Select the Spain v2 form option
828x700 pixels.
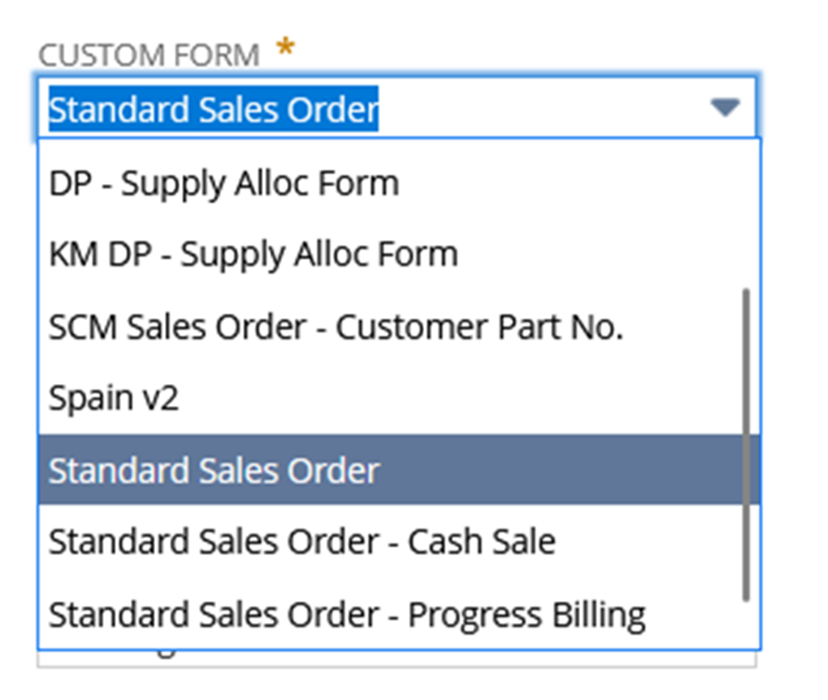tap(399, 398)
